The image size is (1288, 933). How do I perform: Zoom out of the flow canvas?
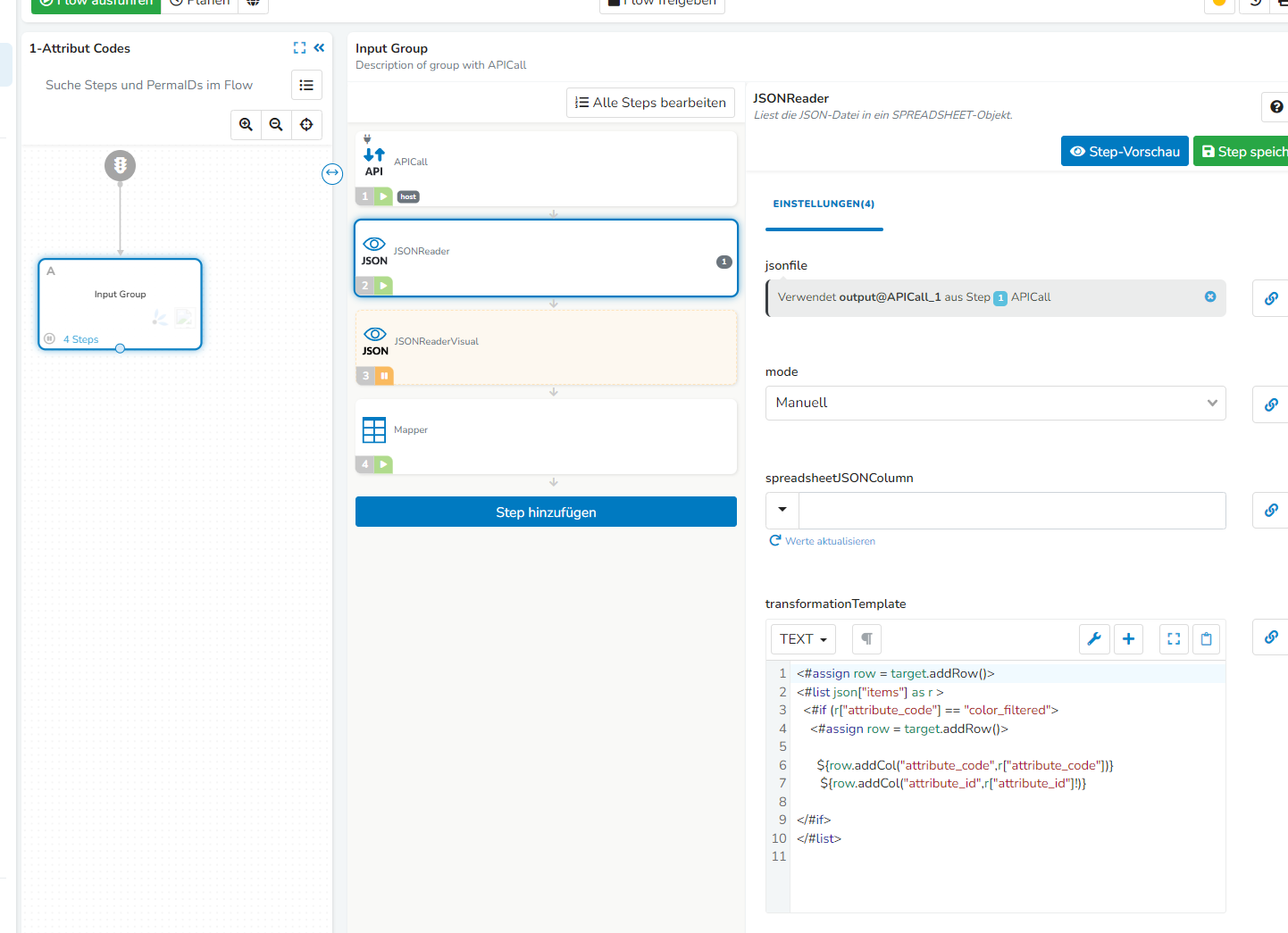(x=277, y=125)
